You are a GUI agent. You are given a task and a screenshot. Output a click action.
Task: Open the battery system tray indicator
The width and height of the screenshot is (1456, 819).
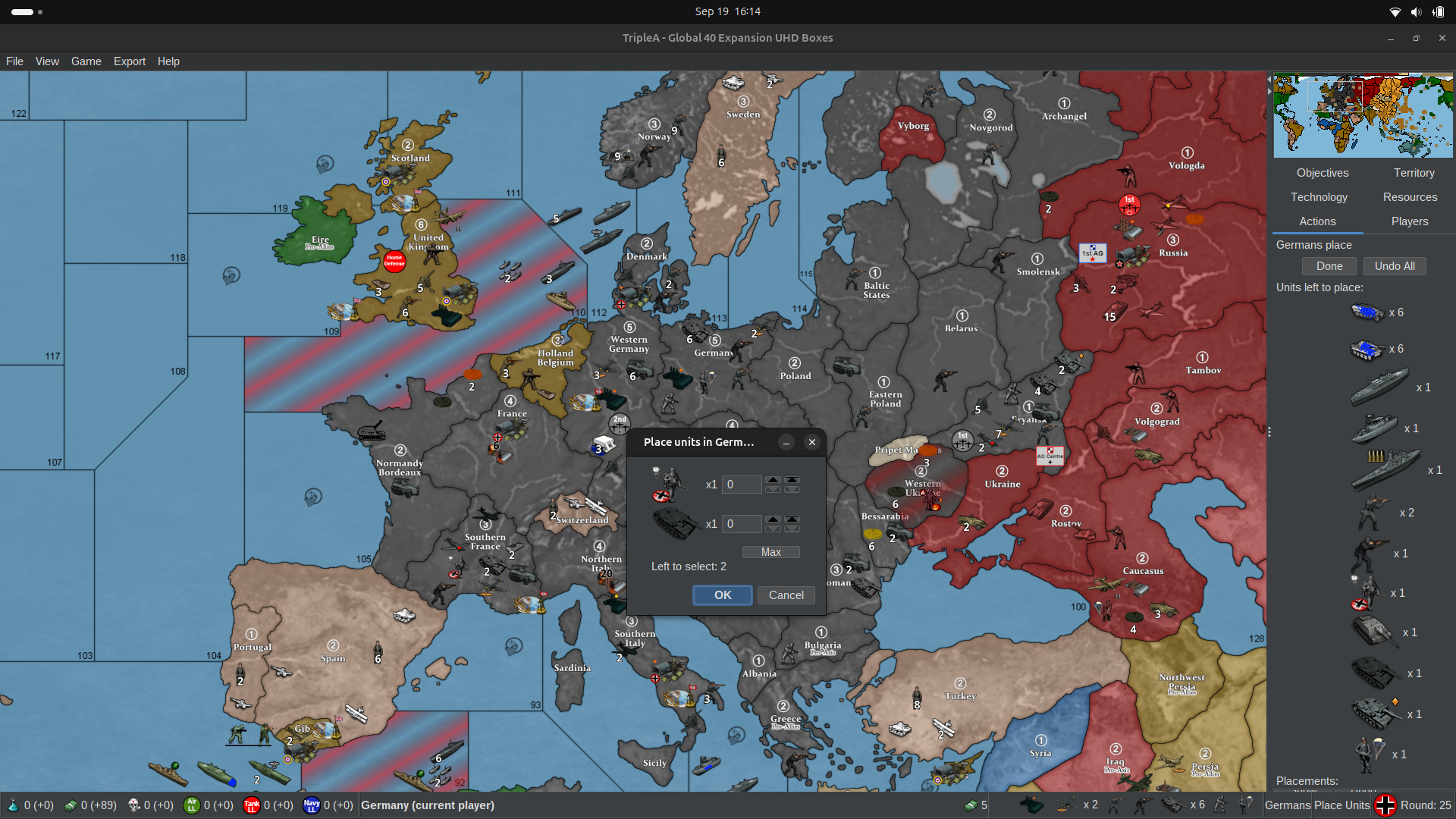[x=1438, y=11]
